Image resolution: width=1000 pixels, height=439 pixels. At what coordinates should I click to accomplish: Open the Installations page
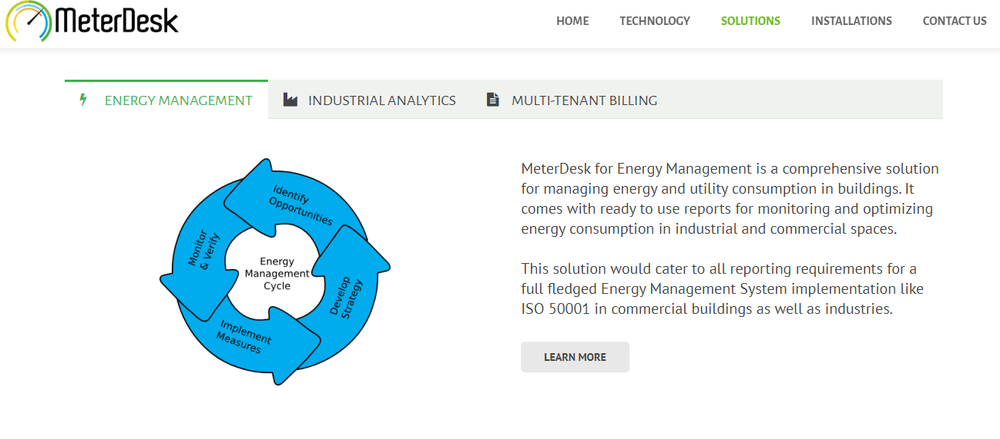tap(851, 21)
